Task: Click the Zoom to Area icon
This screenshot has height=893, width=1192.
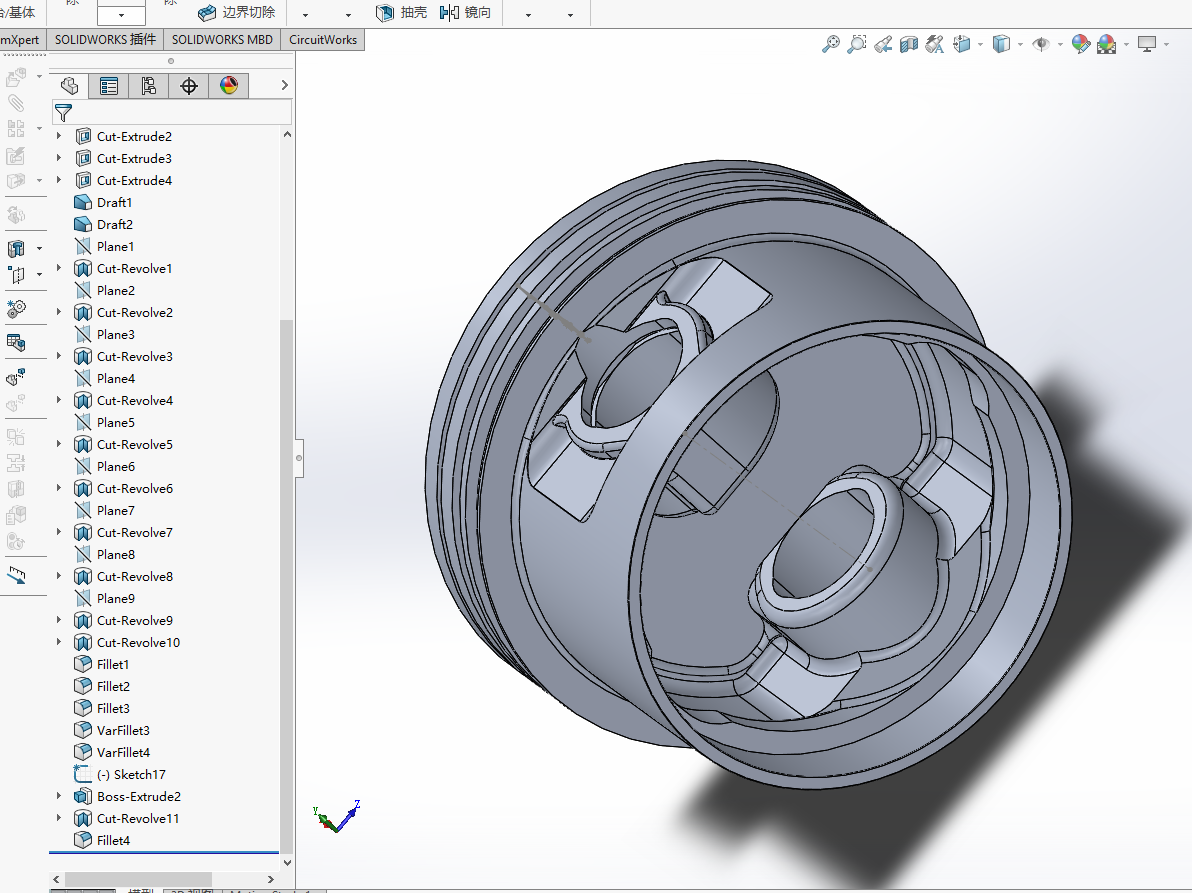Action: [x=857, y=44]
